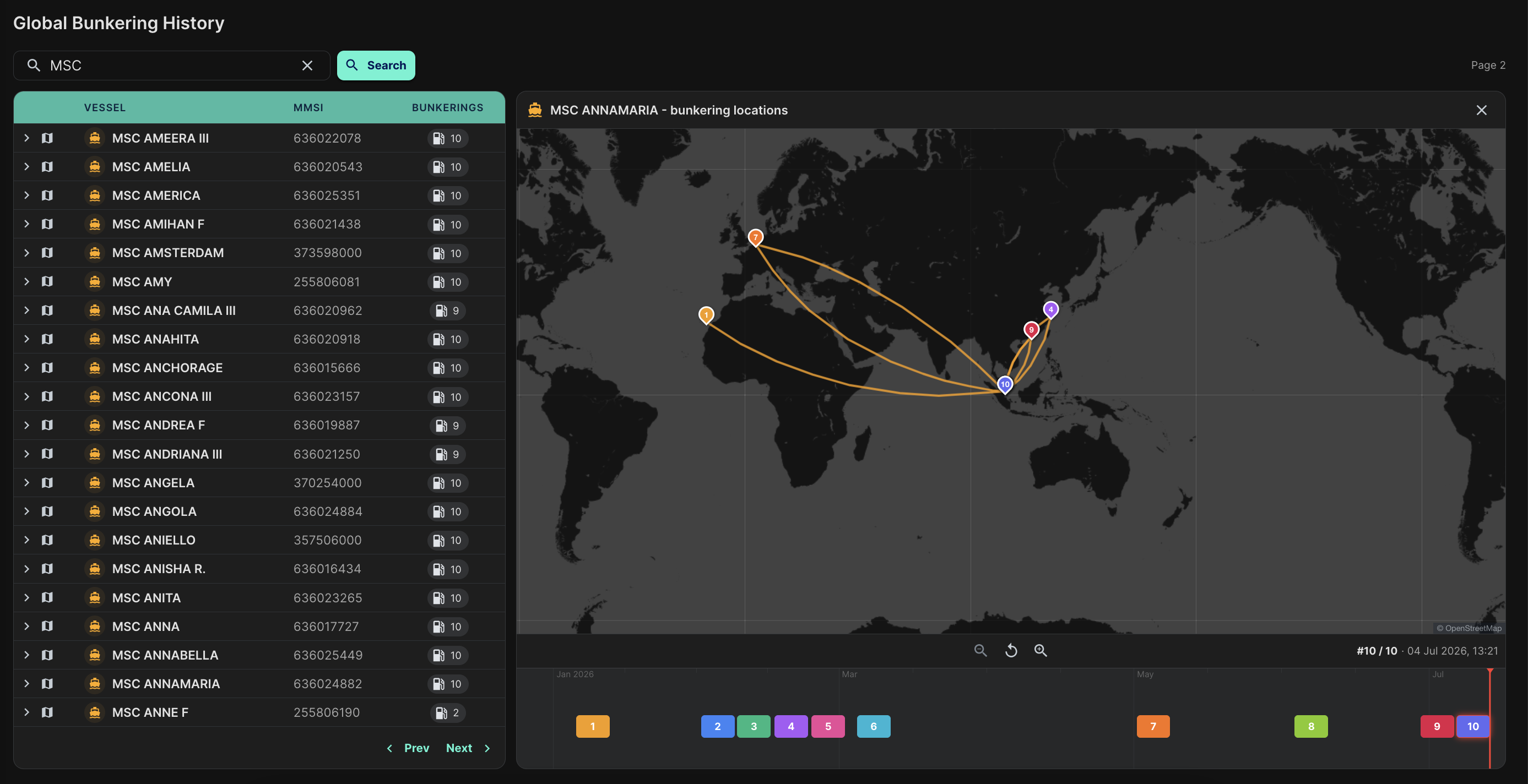1528x784 pixels.
Task: Select timeline event 8
Action: click(1311, 727)
